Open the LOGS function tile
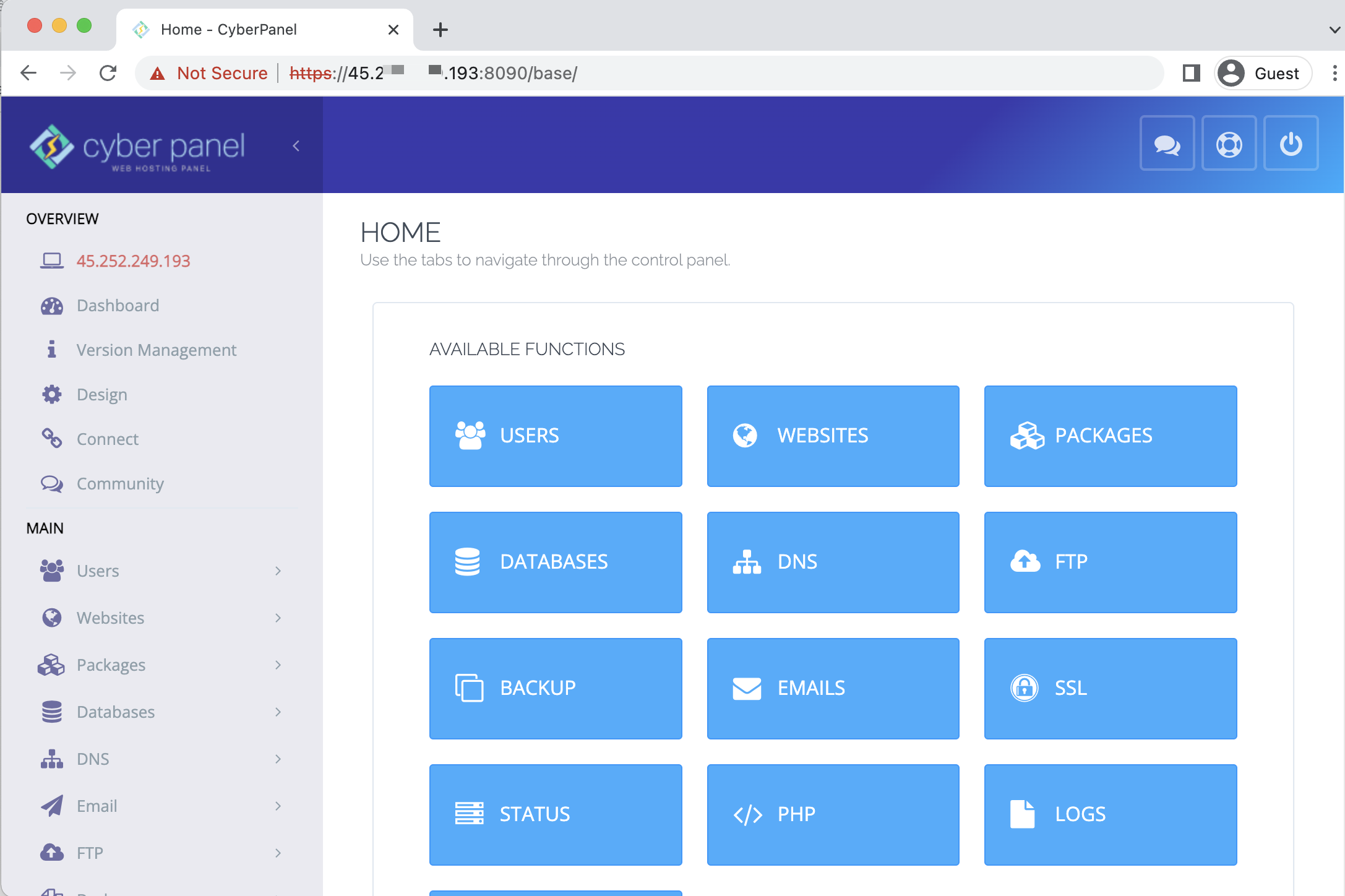The width and height of the screenshot is (1345, 896). tap(1111, 815)
